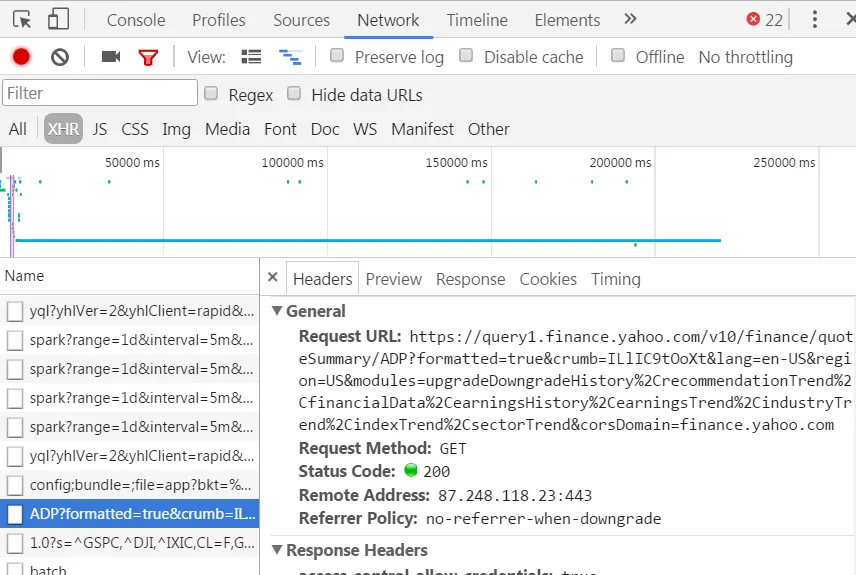Open DevTools three-dot menu
The height and width of the screenshot is (575, 856).
(x=815, y=20)
